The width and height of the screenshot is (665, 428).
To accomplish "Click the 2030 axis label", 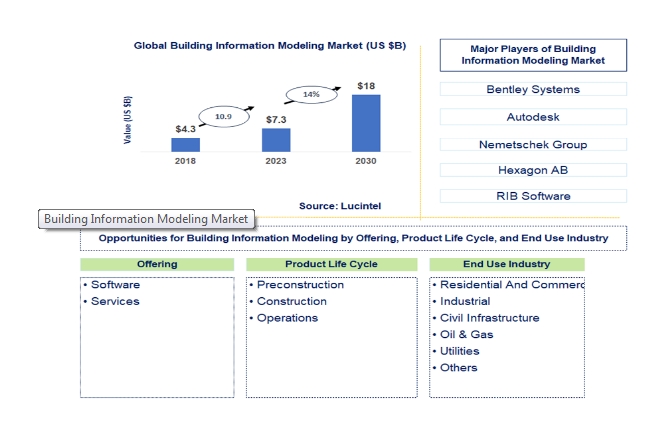I will pos(366,161).
